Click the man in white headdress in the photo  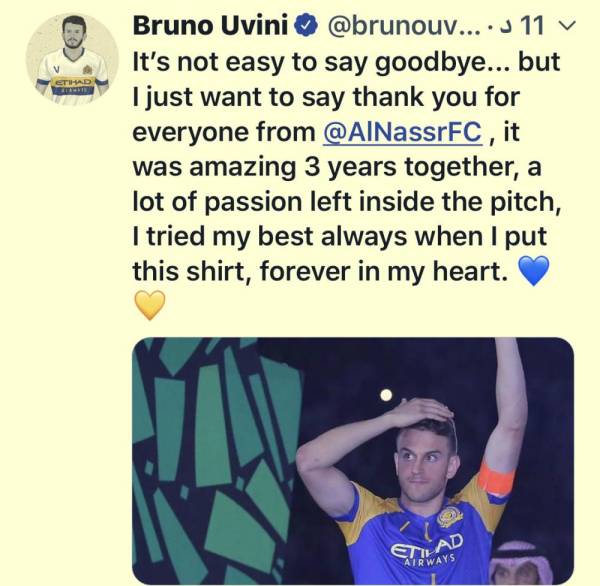tap(525, 563)
